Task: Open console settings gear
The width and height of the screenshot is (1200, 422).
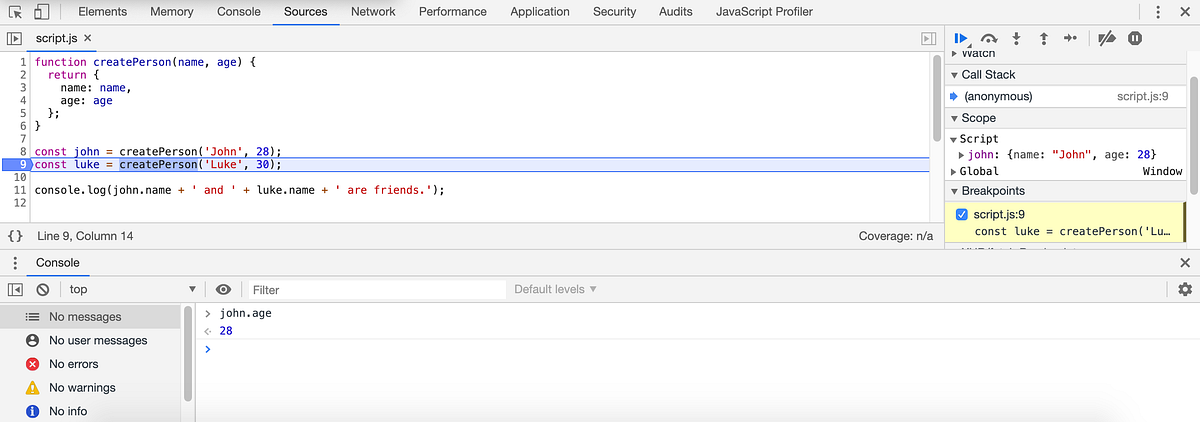Action: pos(1185,289)
